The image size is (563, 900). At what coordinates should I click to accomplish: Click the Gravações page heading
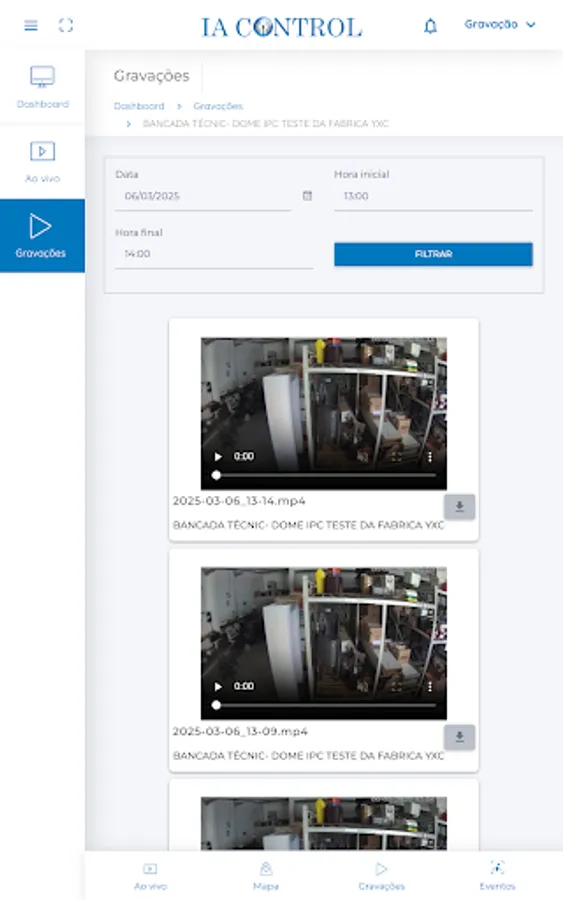click(152, 76)
